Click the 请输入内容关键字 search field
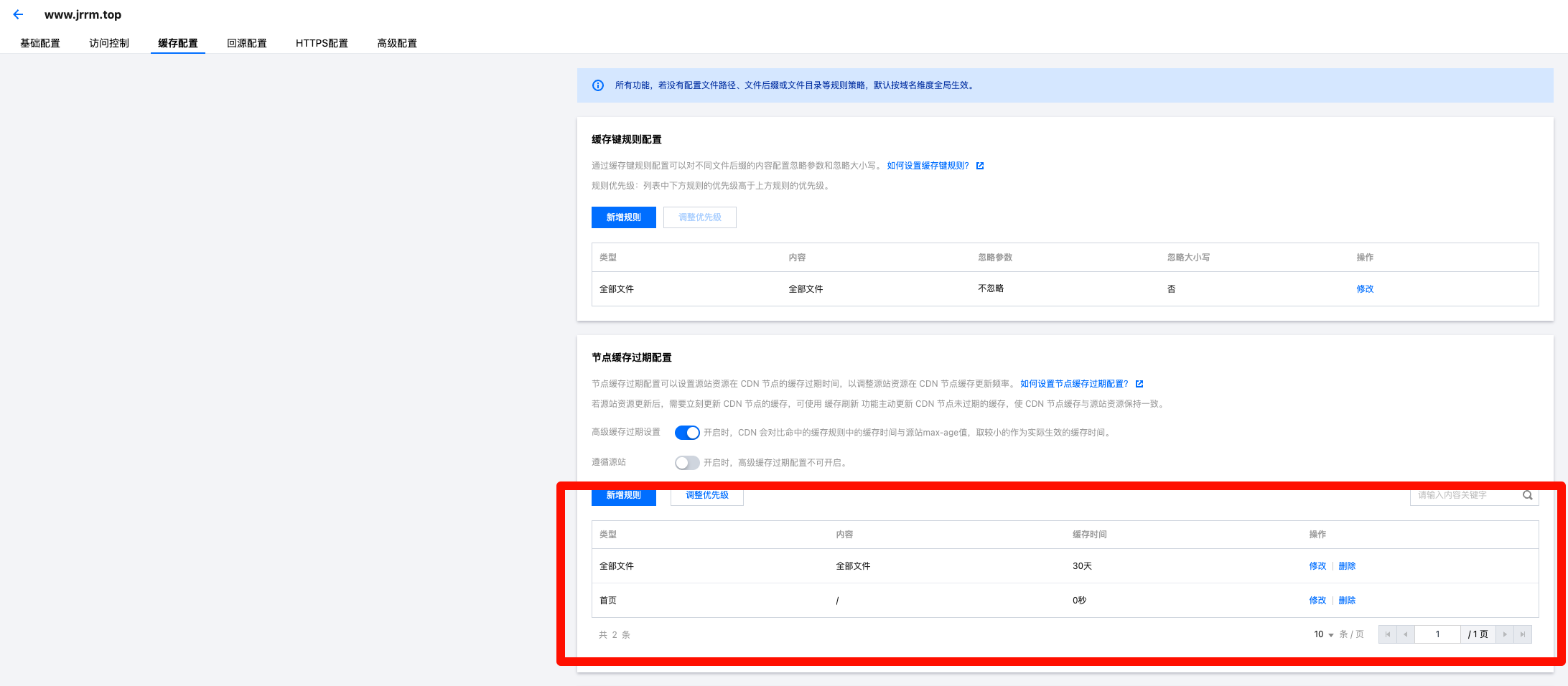Viewport: 1568px width, 686px height. 1465,495
